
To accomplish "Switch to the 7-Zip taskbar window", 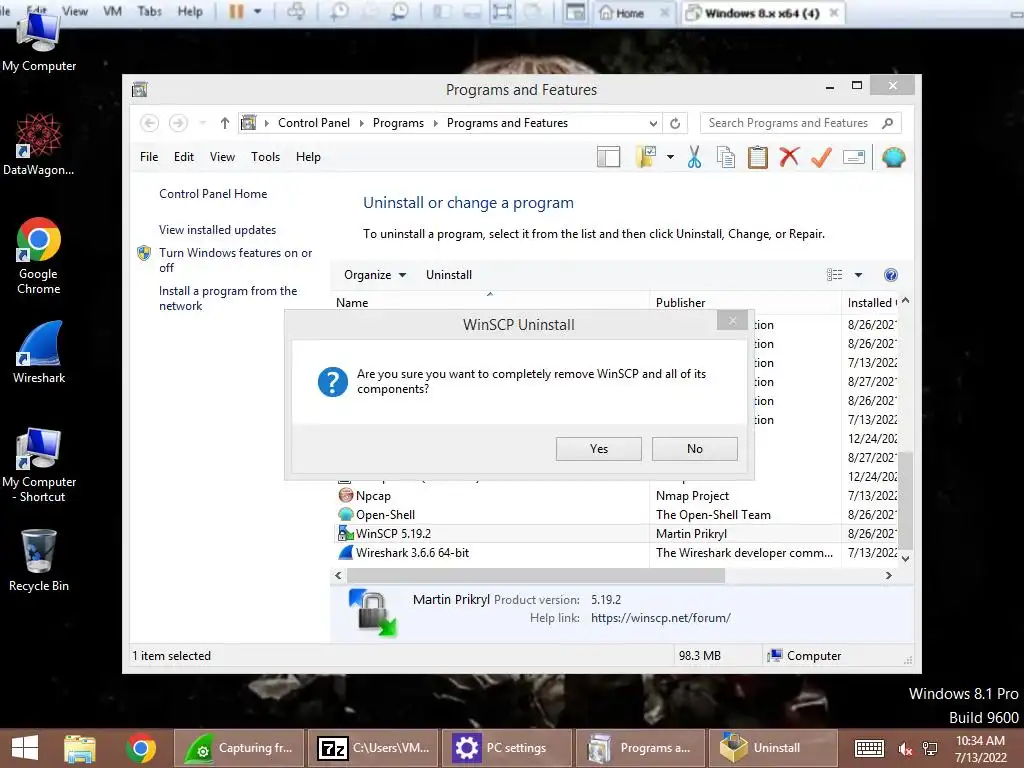I will coord(373,748).
